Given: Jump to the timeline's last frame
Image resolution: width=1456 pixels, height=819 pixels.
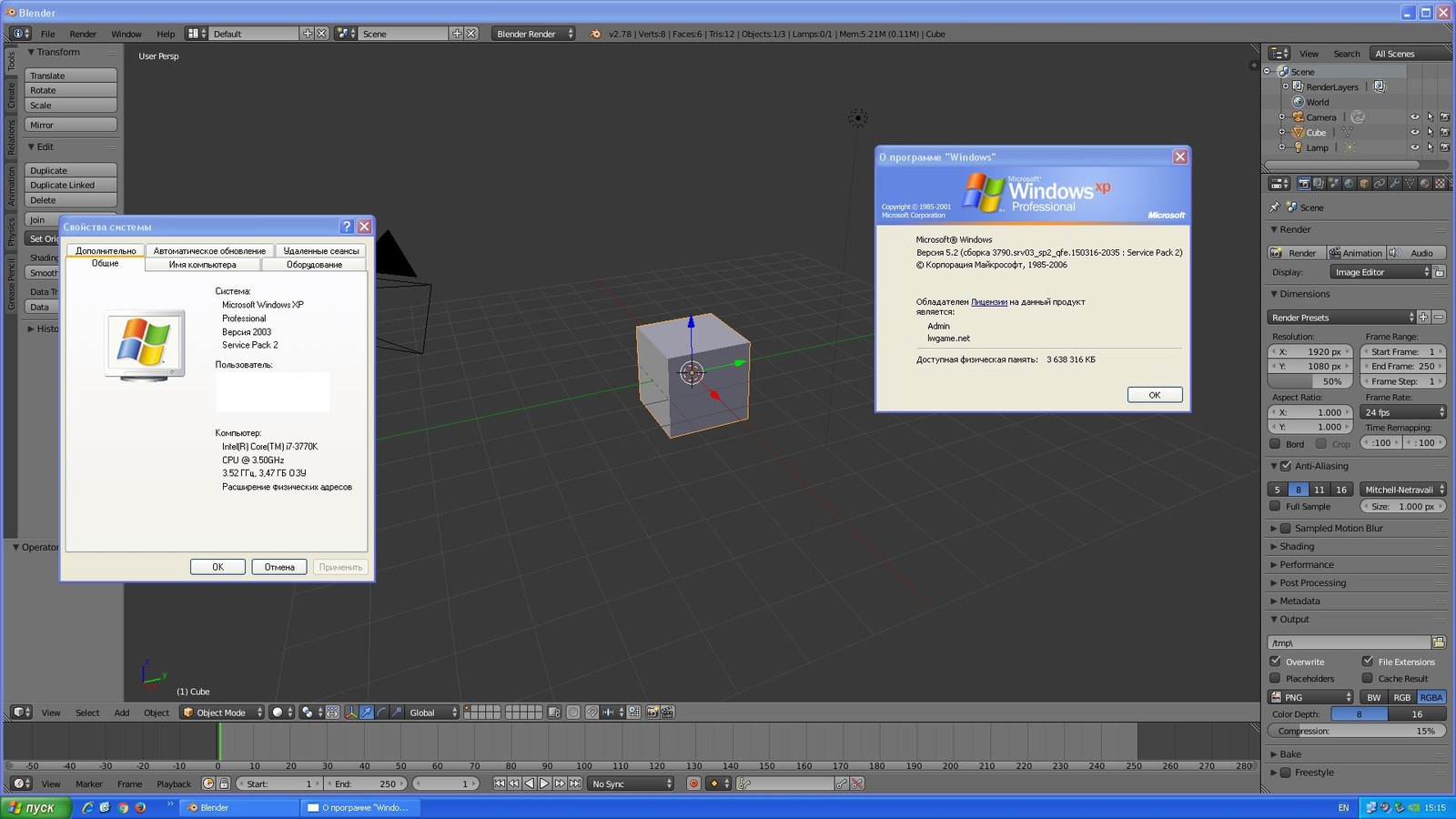Looking at the screenshot, I should [x=575, y=784].
